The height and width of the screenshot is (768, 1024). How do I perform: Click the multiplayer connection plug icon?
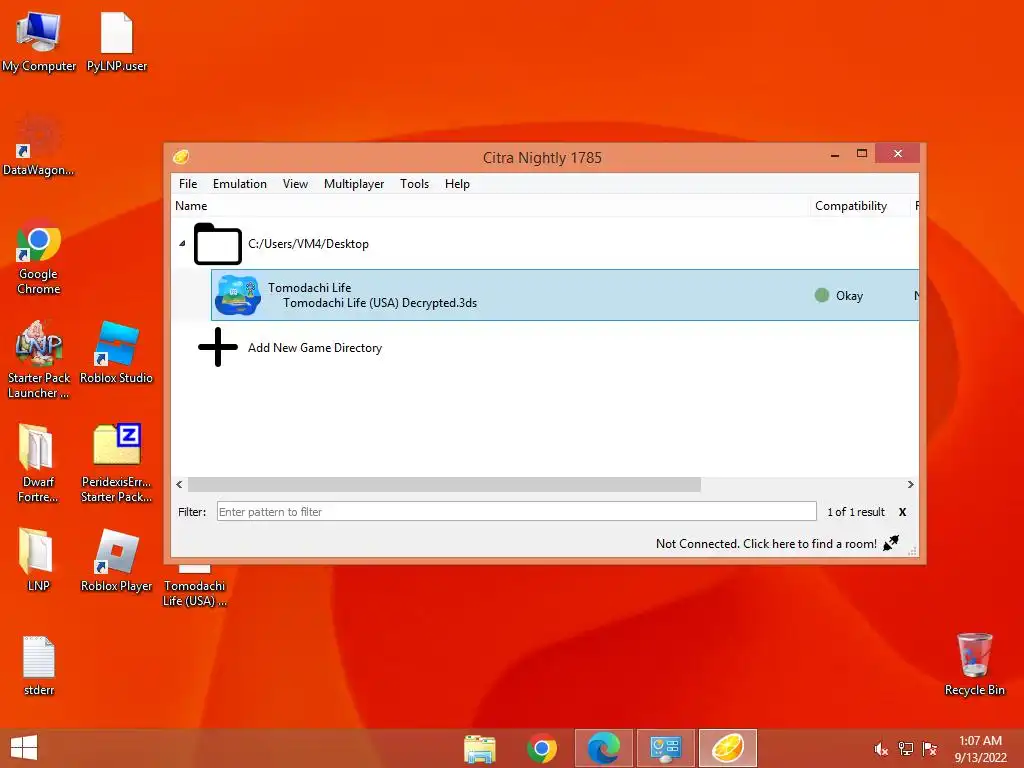point(891,543)
